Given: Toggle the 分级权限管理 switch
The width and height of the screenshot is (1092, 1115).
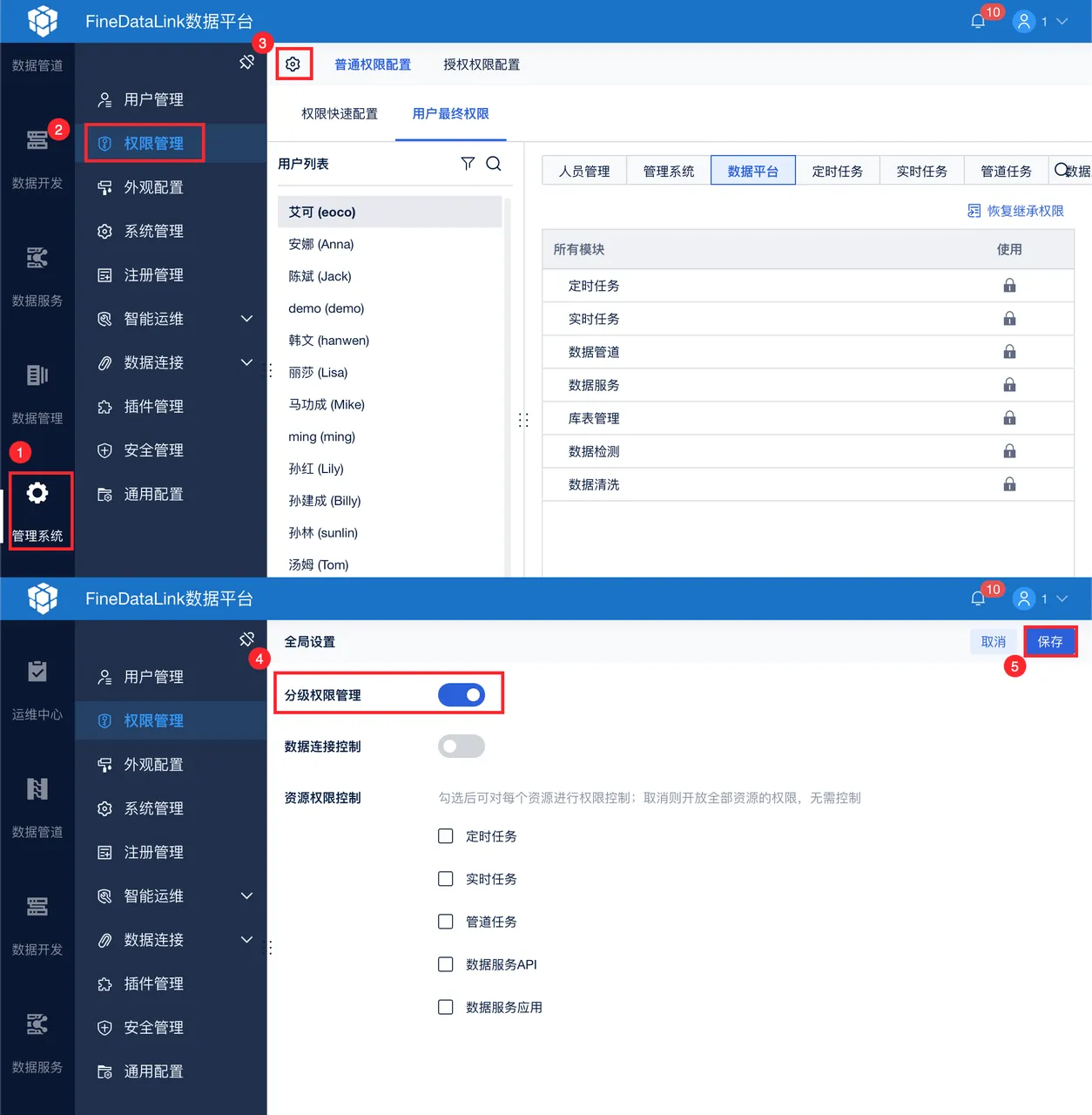Looking at the screenshot, I should tap(462, 694).
